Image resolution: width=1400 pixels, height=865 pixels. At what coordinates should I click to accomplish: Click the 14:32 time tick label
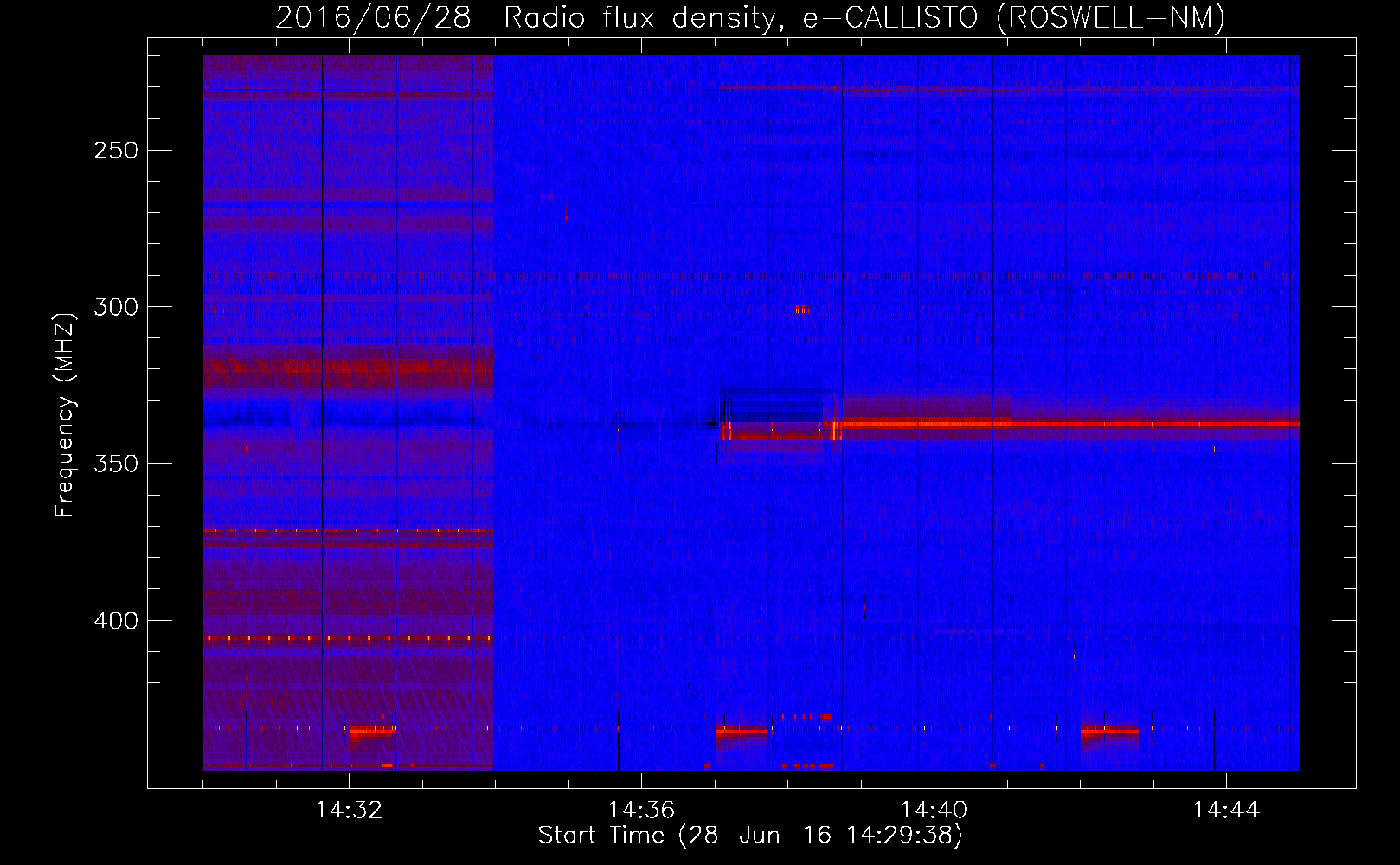tap(349, 811)
